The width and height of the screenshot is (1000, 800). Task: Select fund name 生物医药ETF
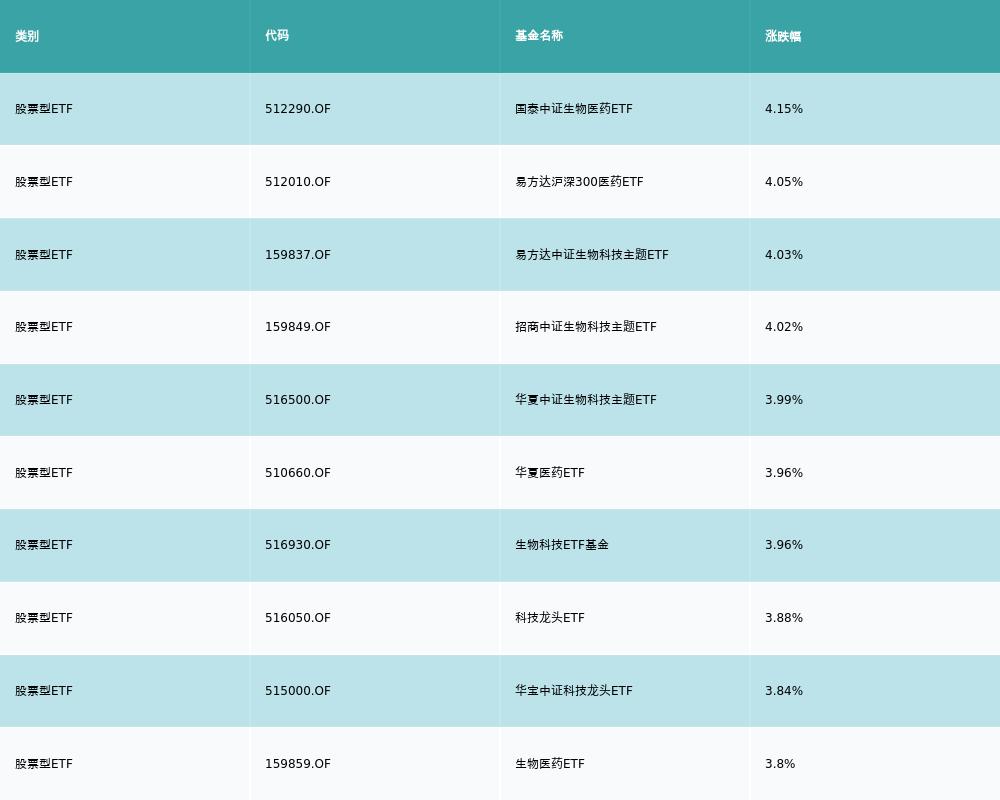[550, 764]
